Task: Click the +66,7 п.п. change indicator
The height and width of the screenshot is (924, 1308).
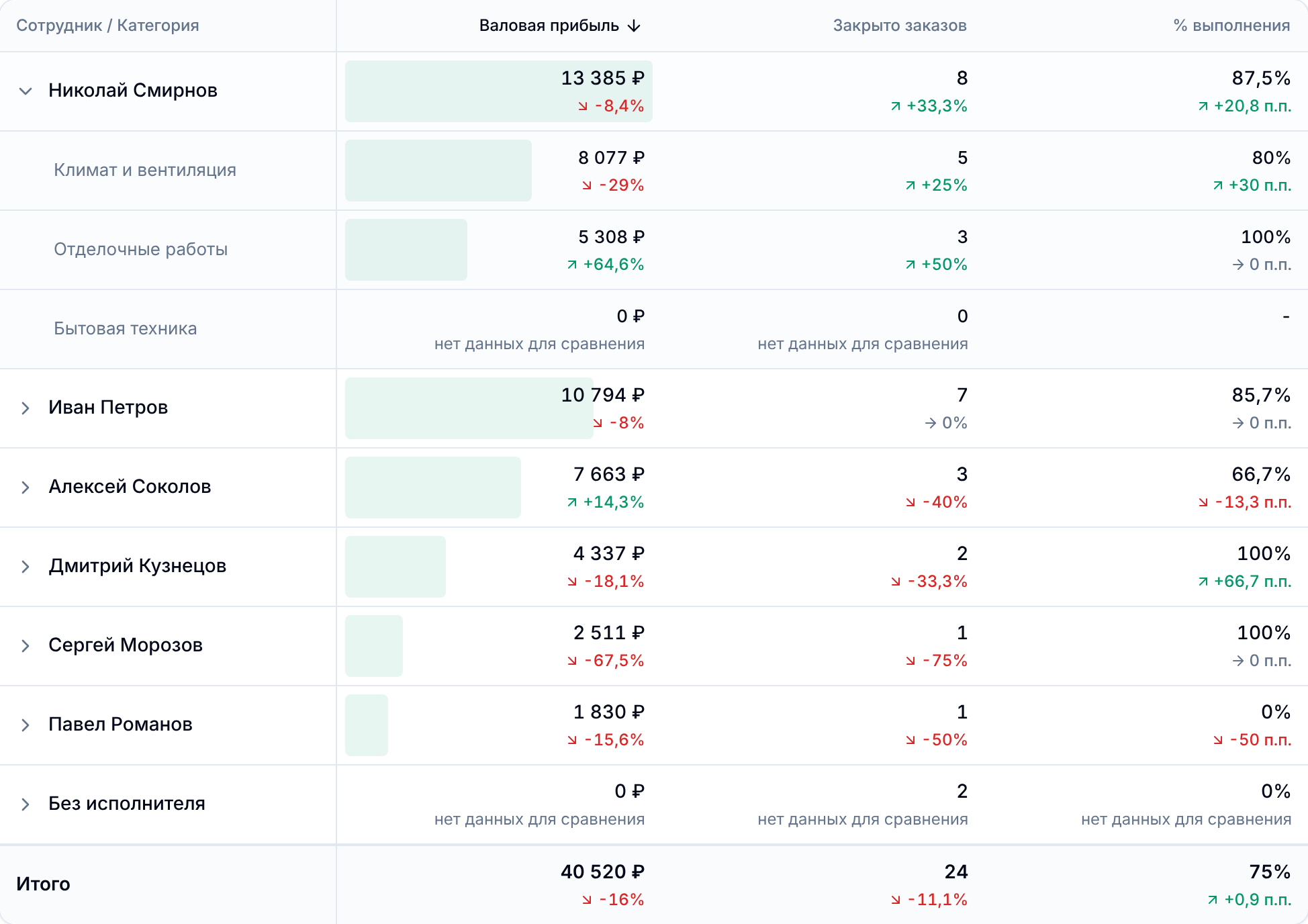Action: (x=1245, y=582)
